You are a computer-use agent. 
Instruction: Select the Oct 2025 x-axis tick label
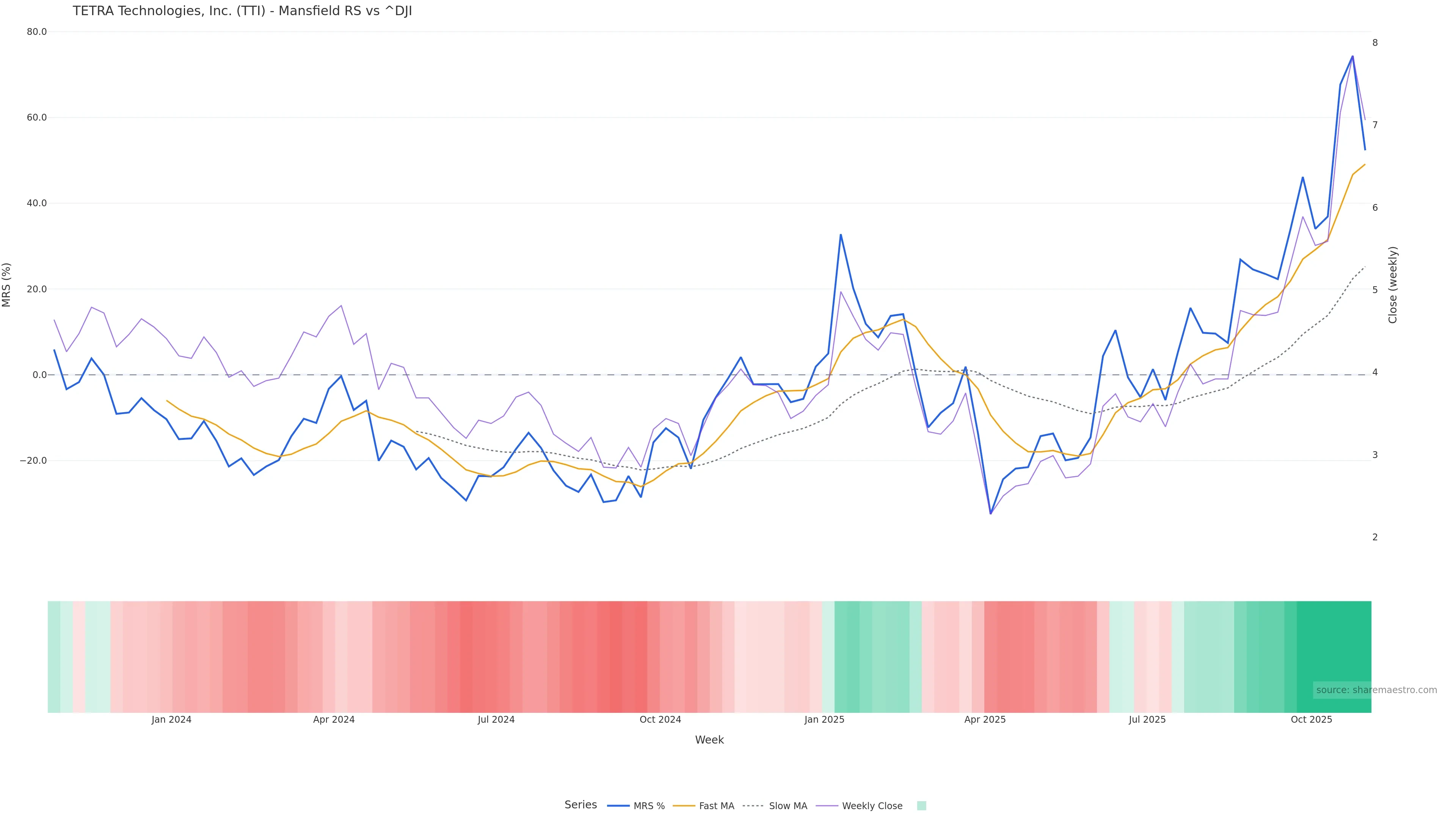coord(1311,720)
